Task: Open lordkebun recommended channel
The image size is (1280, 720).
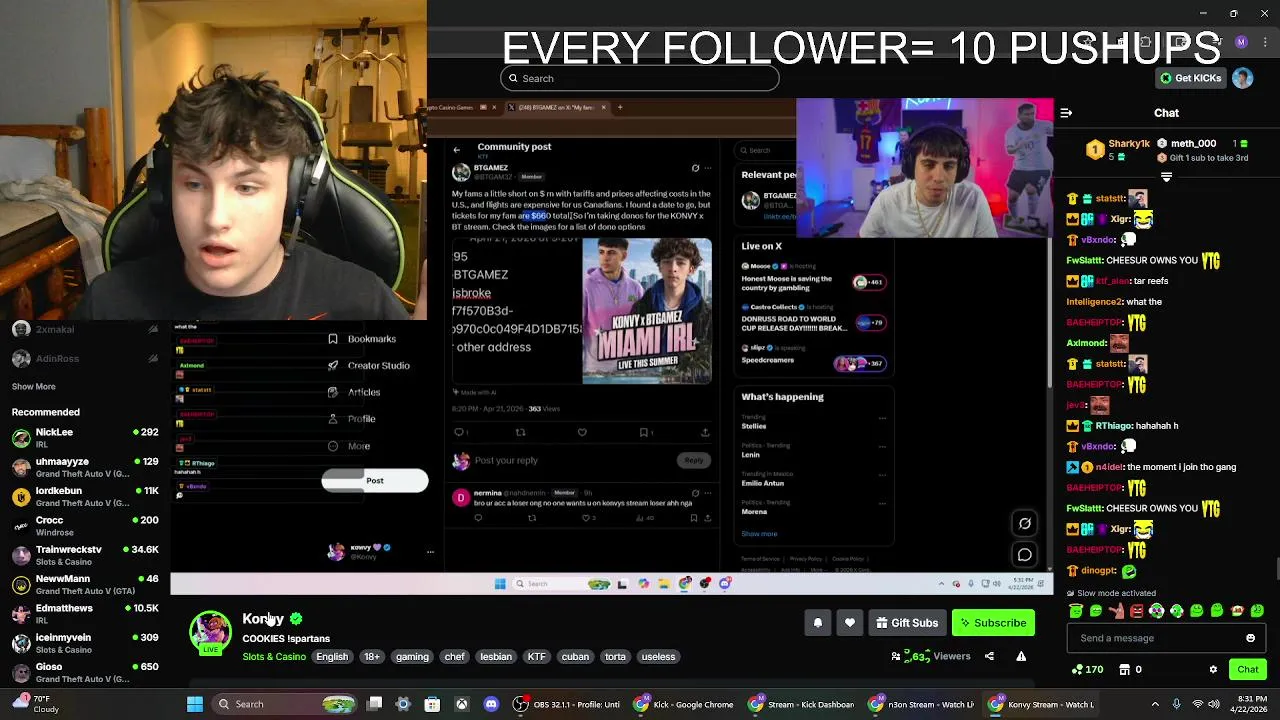Action: 85,496
